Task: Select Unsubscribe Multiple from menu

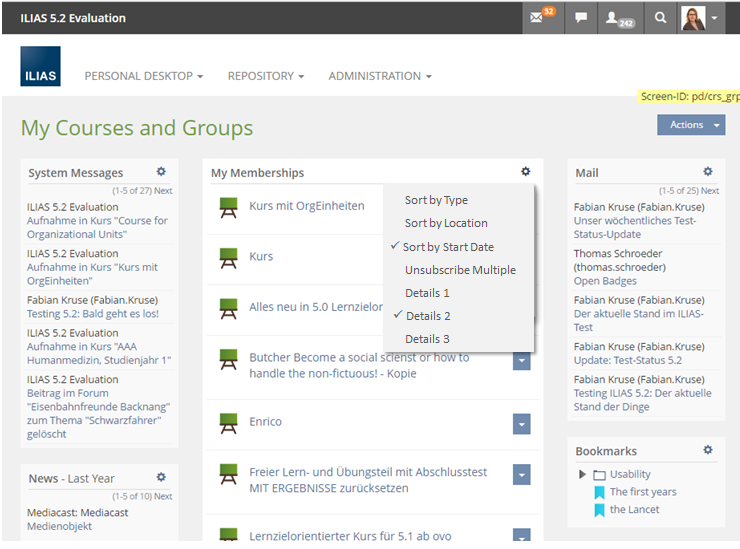Action: click(460, 270)
